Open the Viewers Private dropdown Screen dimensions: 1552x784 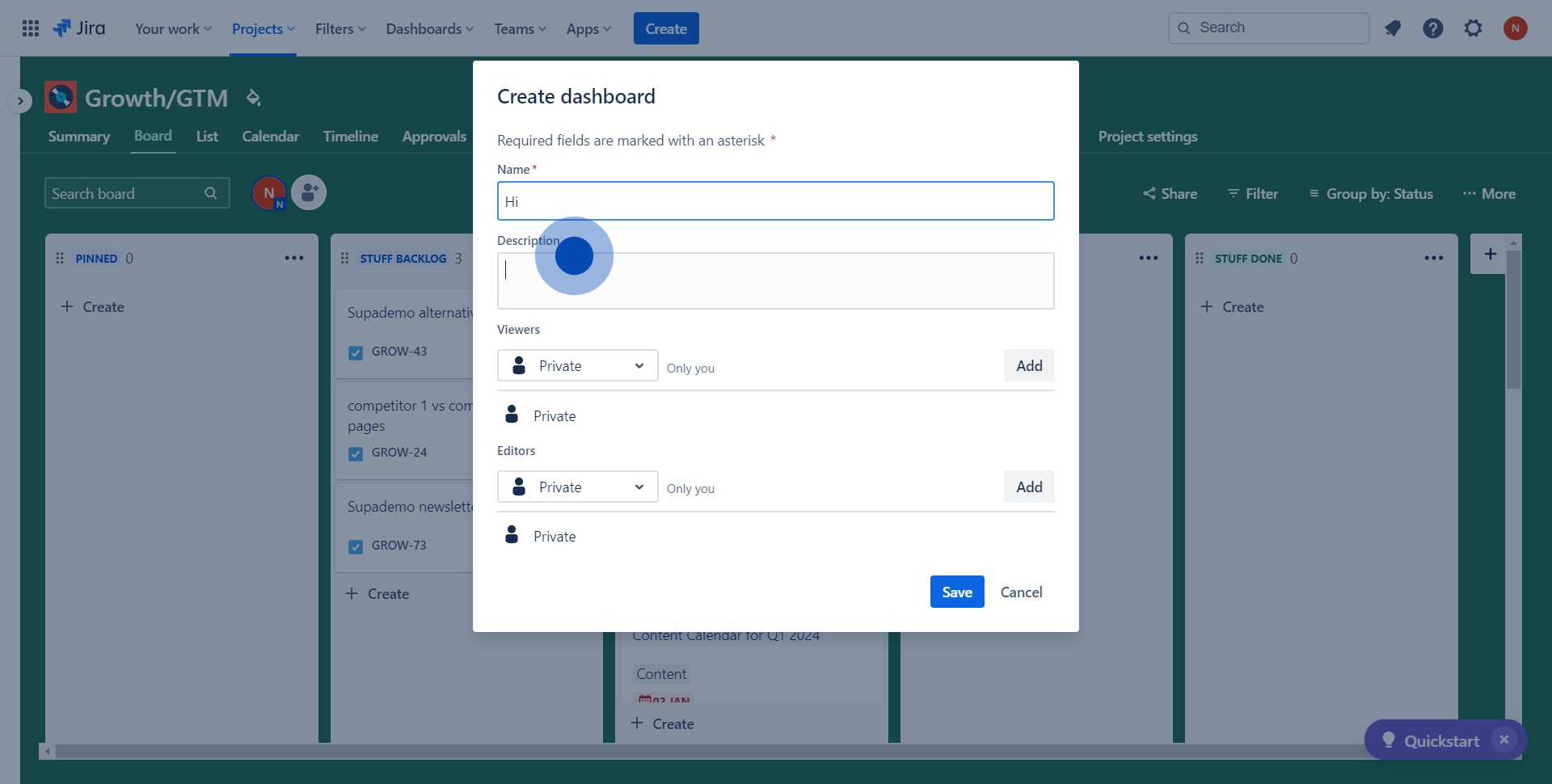coord(577,365)
